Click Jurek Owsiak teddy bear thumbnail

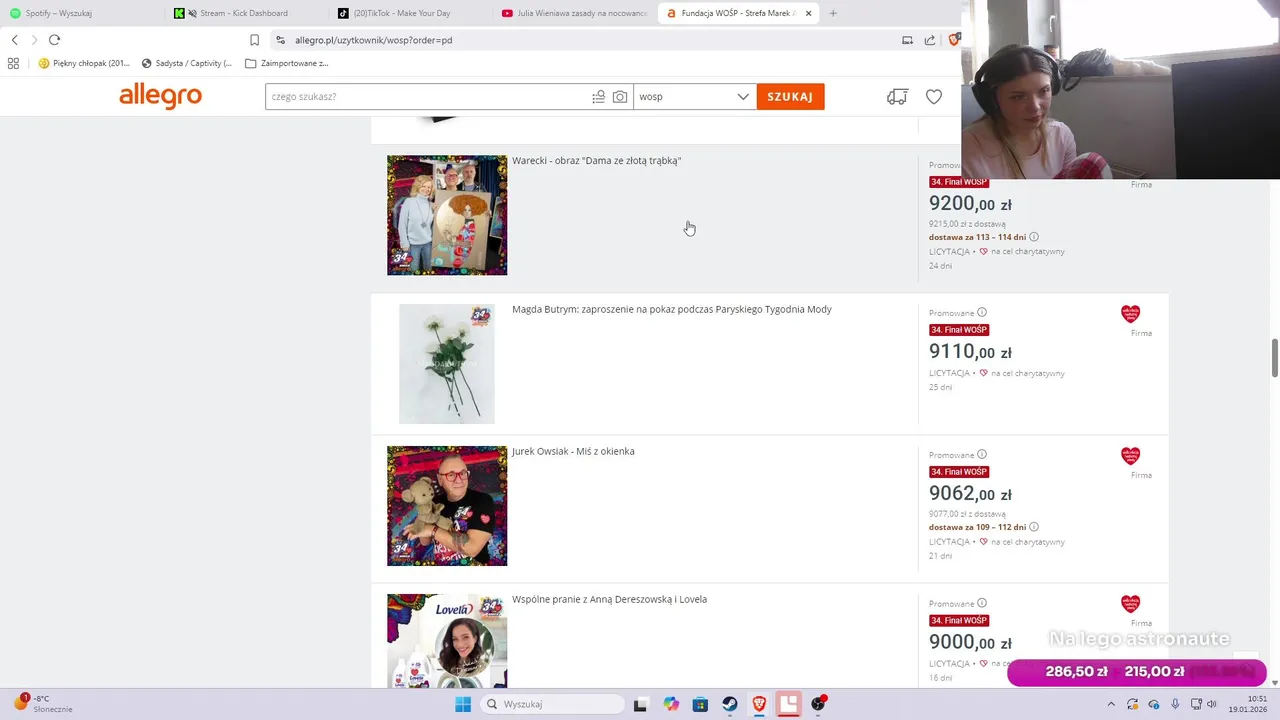(447, 506)
